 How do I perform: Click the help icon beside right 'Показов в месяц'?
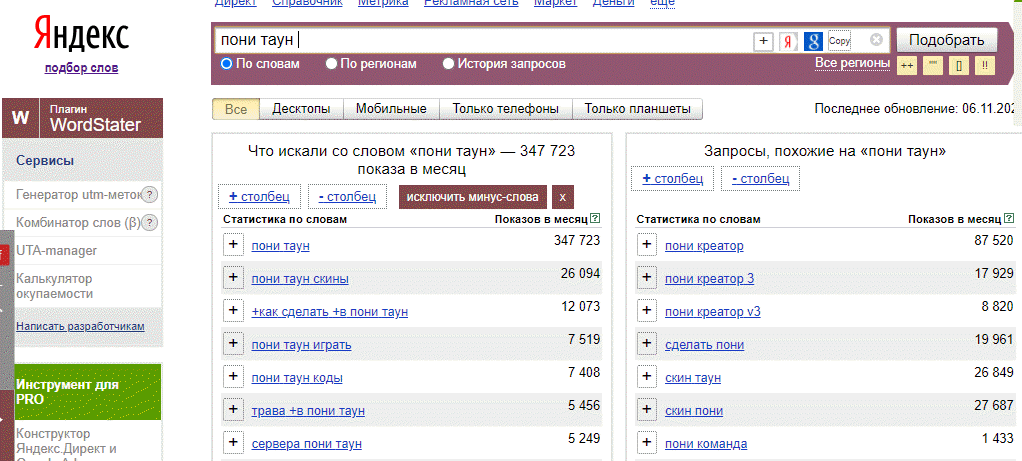pyautogui.click(x=1009, y=218)
